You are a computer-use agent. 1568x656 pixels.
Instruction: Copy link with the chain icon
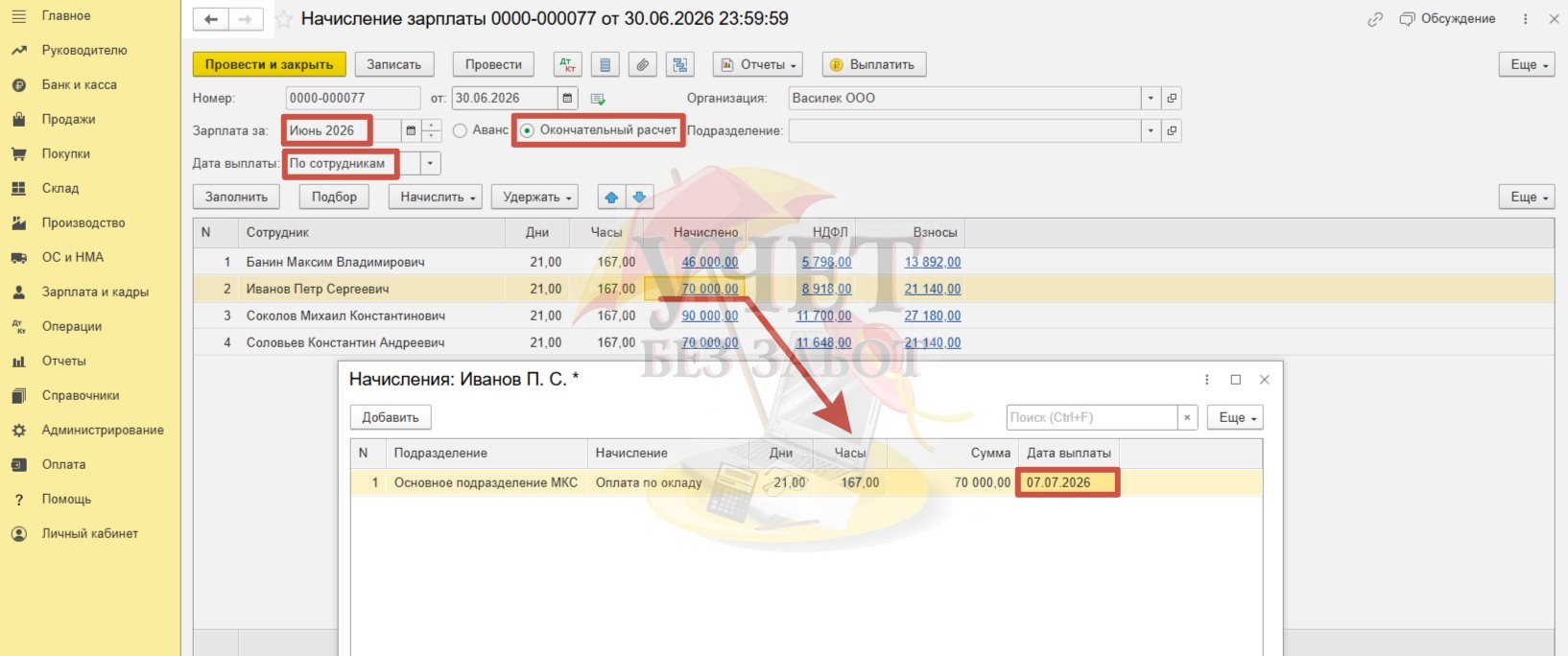[1375, 19]
